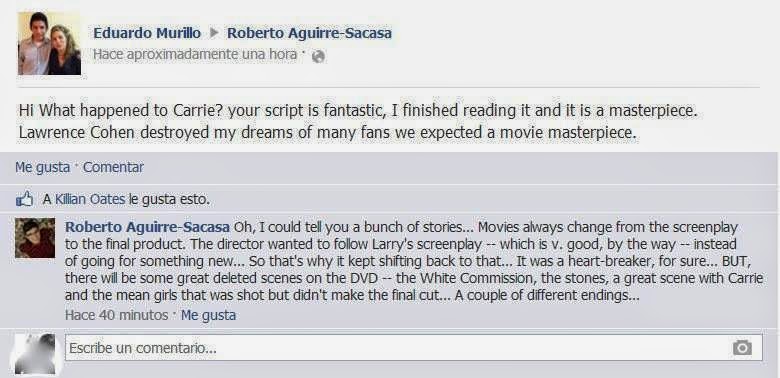Click the 'Hace 40 minutos' comment timestamp

(116, 315)
